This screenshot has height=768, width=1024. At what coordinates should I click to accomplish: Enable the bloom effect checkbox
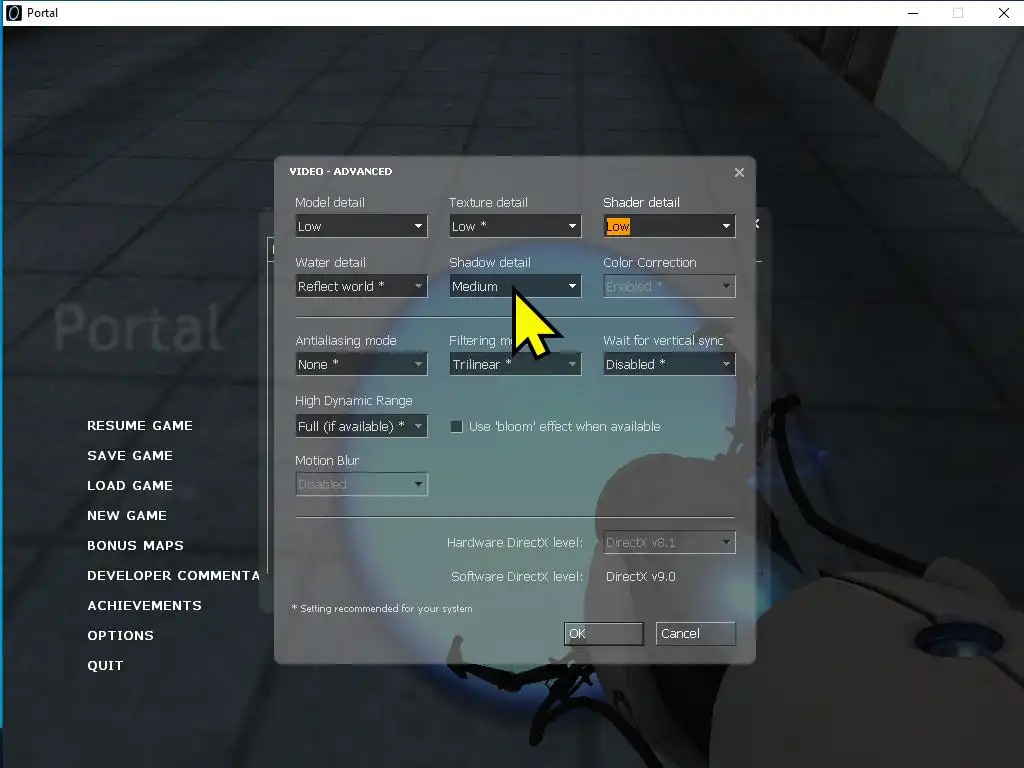(x=456, y=426)
